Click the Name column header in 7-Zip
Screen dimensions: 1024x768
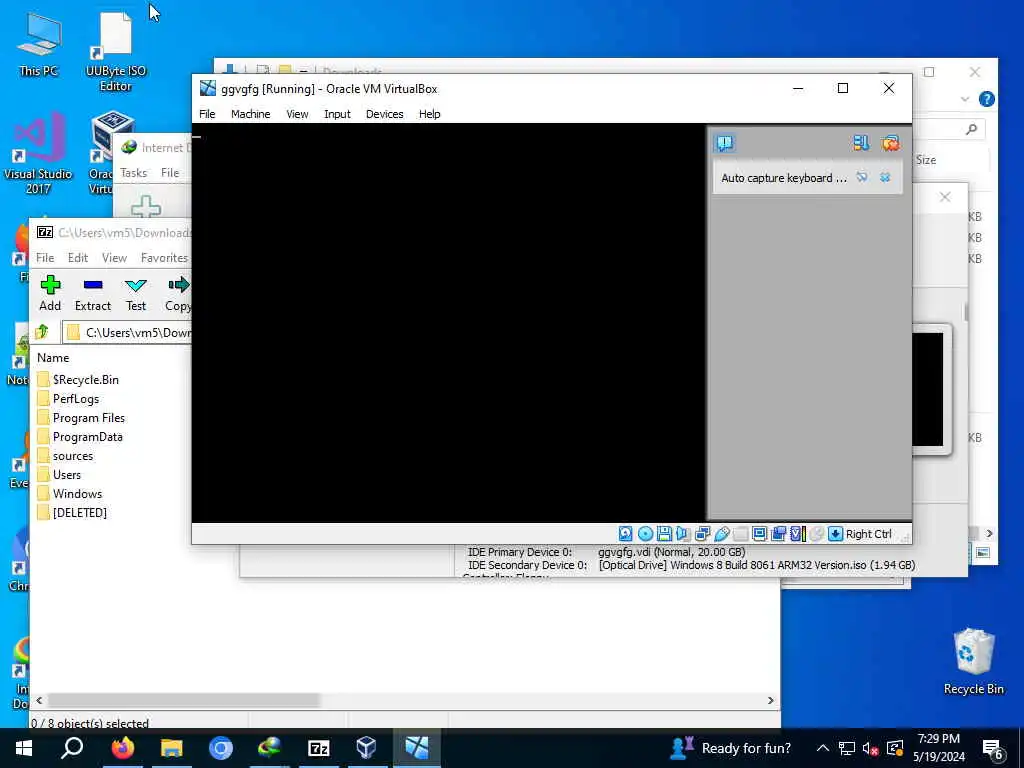(x=53, y=358)
